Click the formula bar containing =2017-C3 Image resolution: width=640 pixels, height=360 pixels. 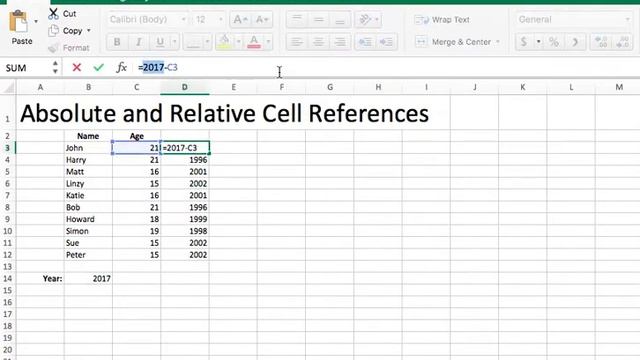[386, 68]
